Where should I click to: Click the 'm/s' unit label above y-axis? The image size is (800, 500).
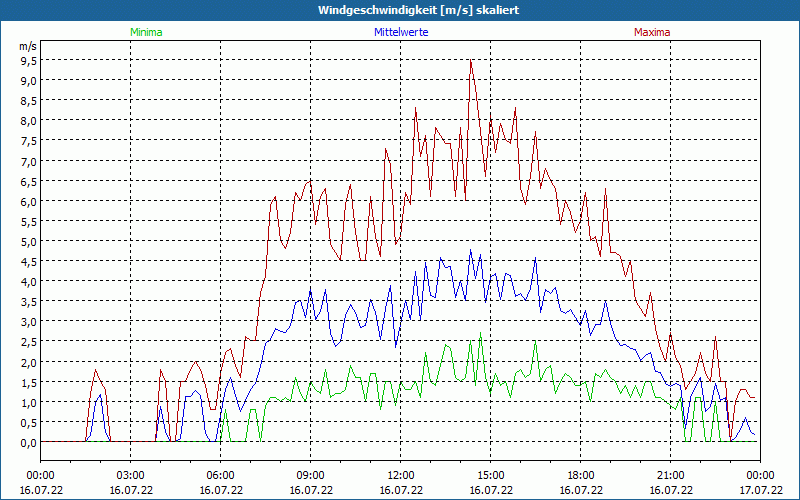[x=28, y=46]
